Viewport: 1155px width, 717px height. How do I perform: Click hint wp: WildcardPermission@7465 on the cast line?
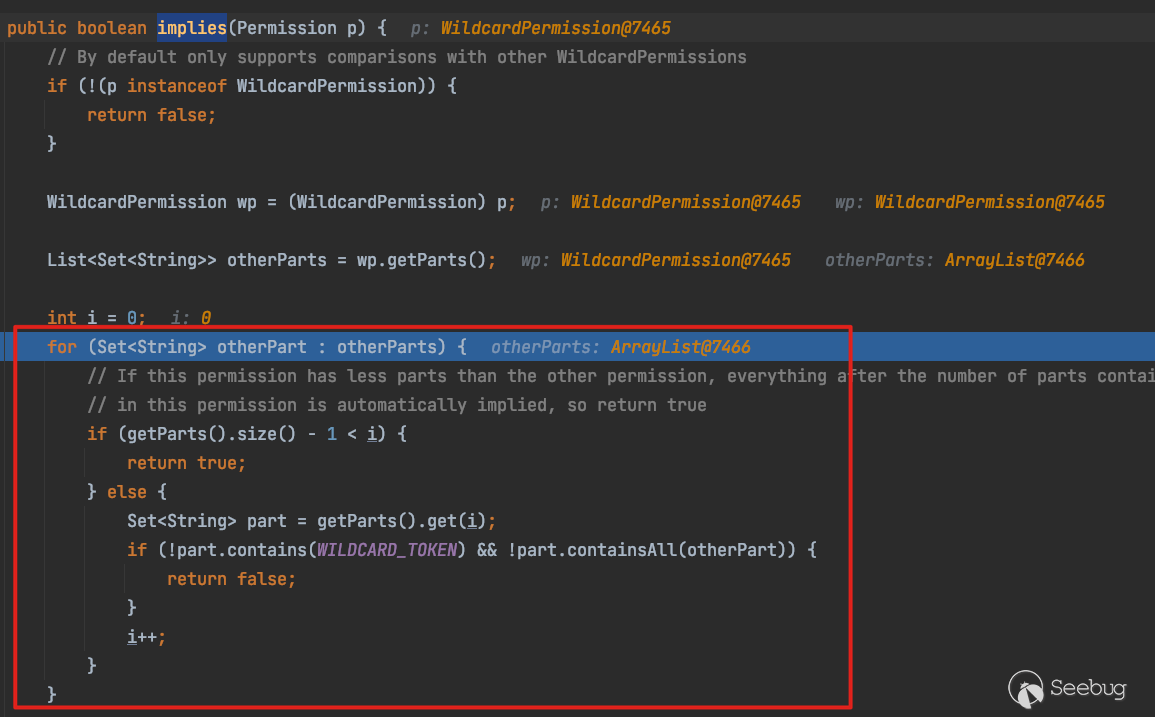[969, 202]
